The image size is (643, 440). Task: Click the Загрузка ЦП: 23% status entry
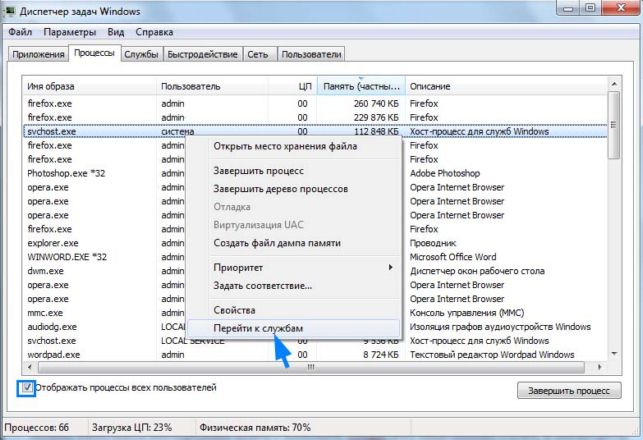point(132,428)
